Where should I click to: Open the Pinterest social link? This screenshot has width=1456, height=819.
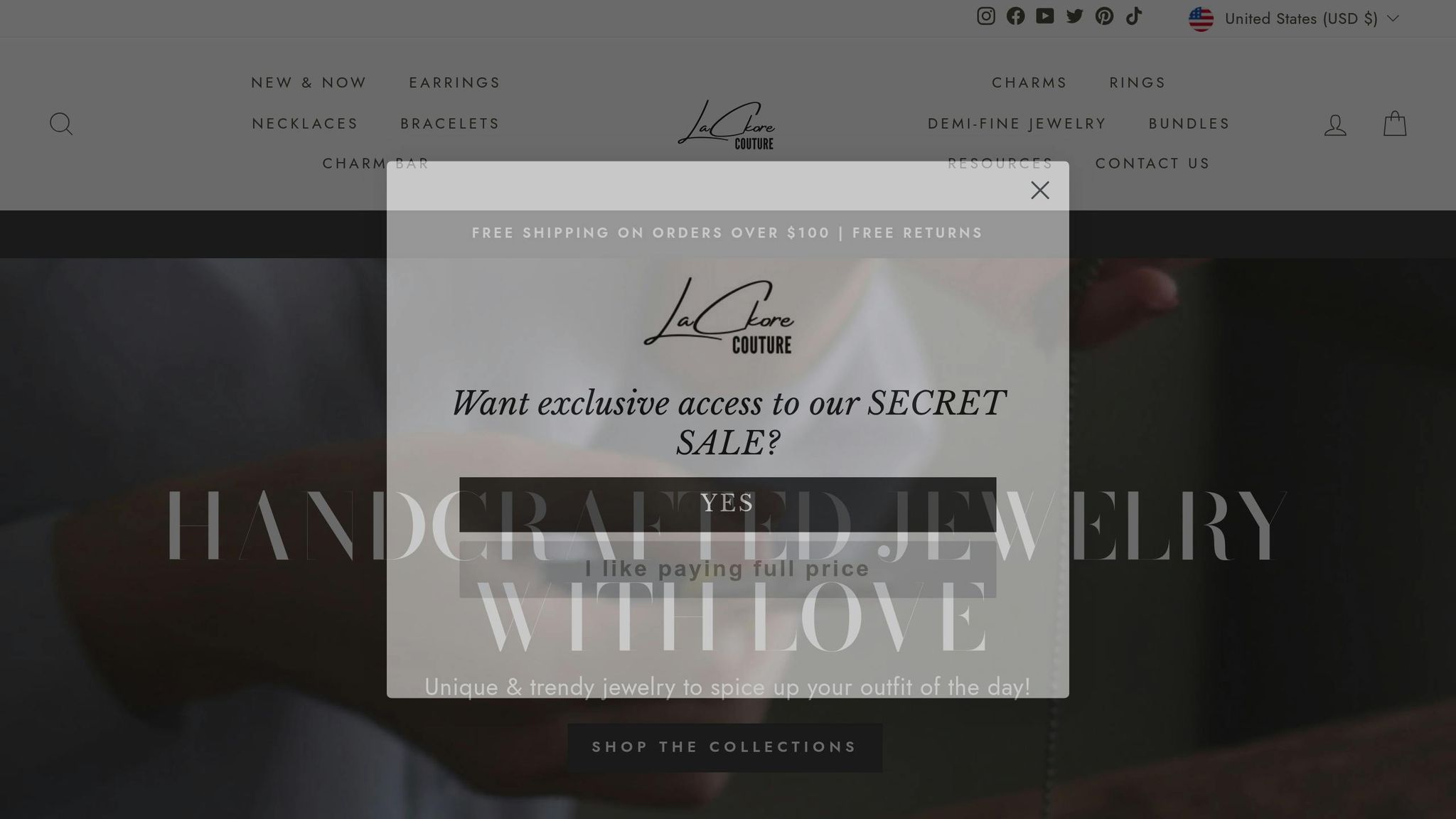(1104, 16)
